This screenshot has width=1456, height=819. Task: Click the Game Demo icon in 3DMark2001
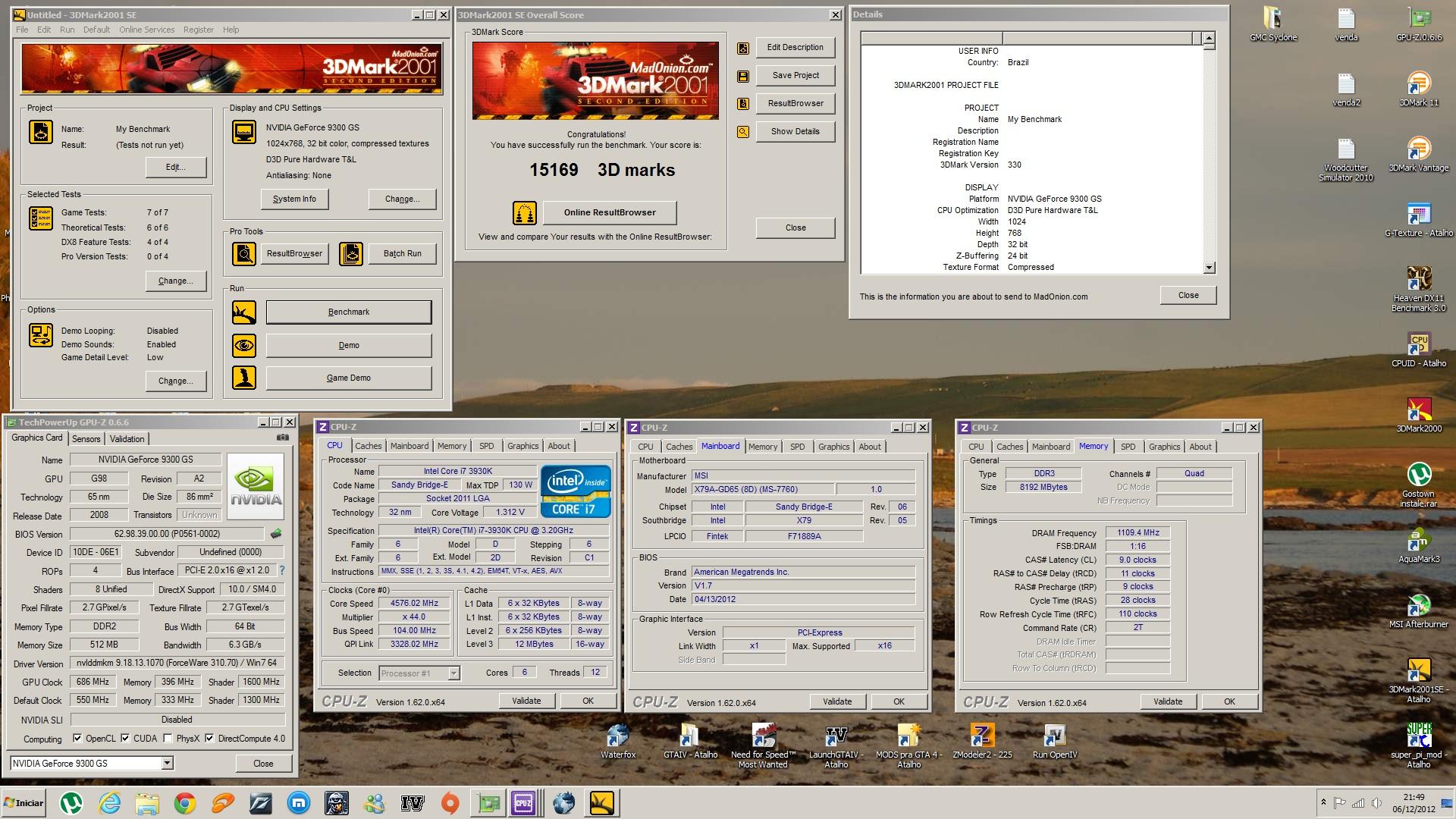pos(244,378)
